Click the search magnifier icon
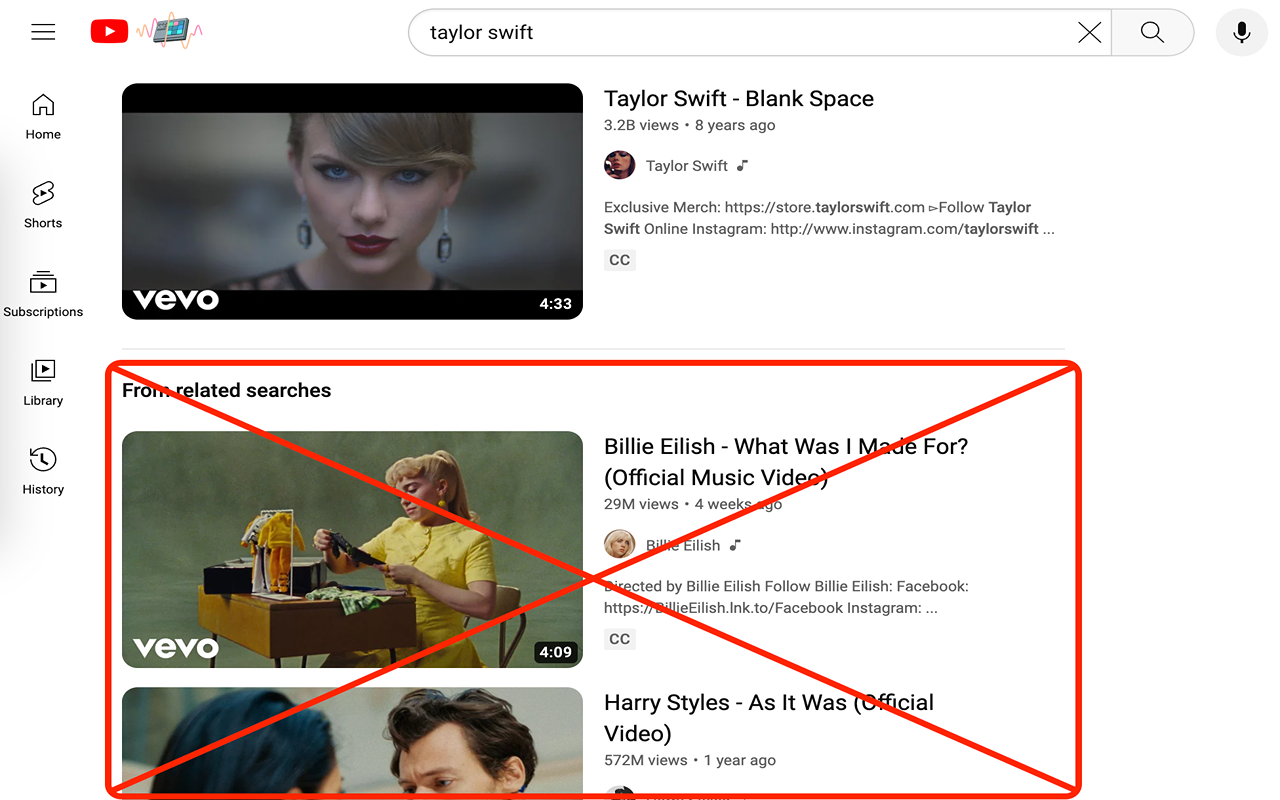Image resolution: width=1280 pixels, height=800 pixels. point(1152,32)
